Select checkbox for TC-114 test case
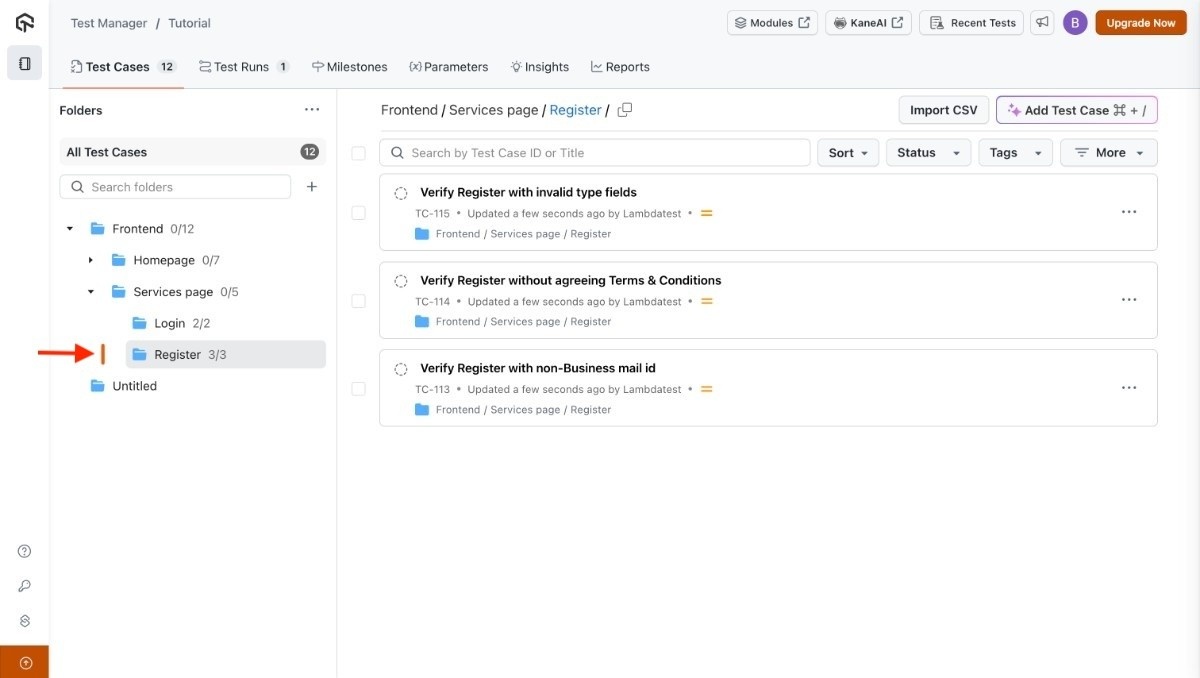Screen dimensions: 1200x678 tap(358, 301)
